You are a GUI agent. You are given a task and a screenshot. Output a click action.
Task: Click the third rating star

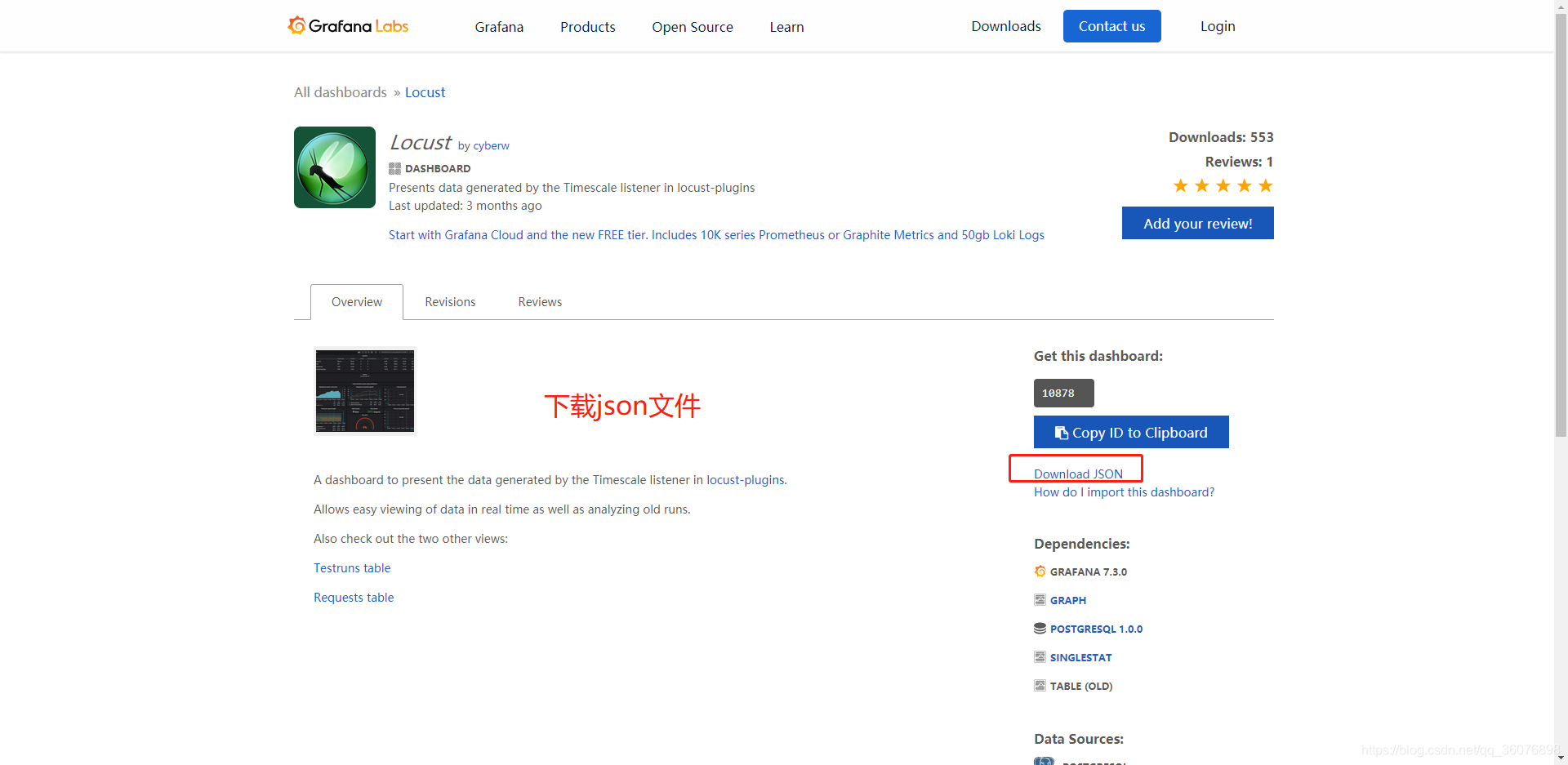click(1223, 186)
